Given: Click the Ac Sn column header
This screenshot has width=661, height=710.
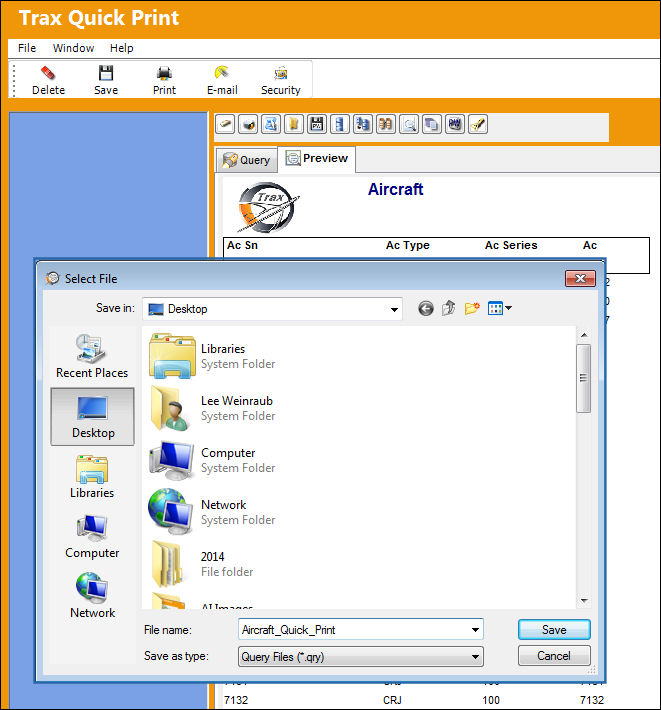Looking at the screenshot, I should [x=242, y=245].
